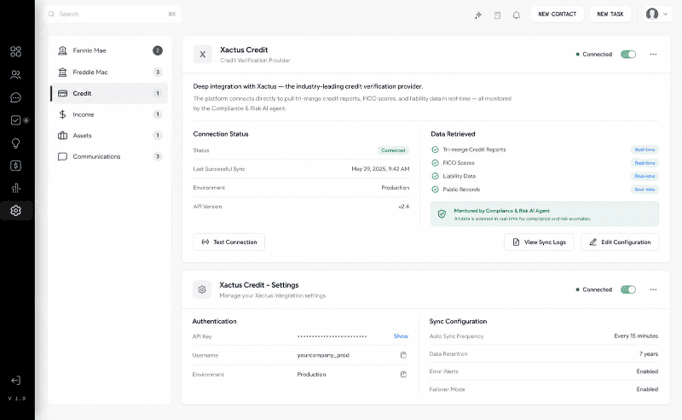Image resolution: width=682 pixels, height=420 pixels.
Task: Focus the Search field
Action: [113, 14]
